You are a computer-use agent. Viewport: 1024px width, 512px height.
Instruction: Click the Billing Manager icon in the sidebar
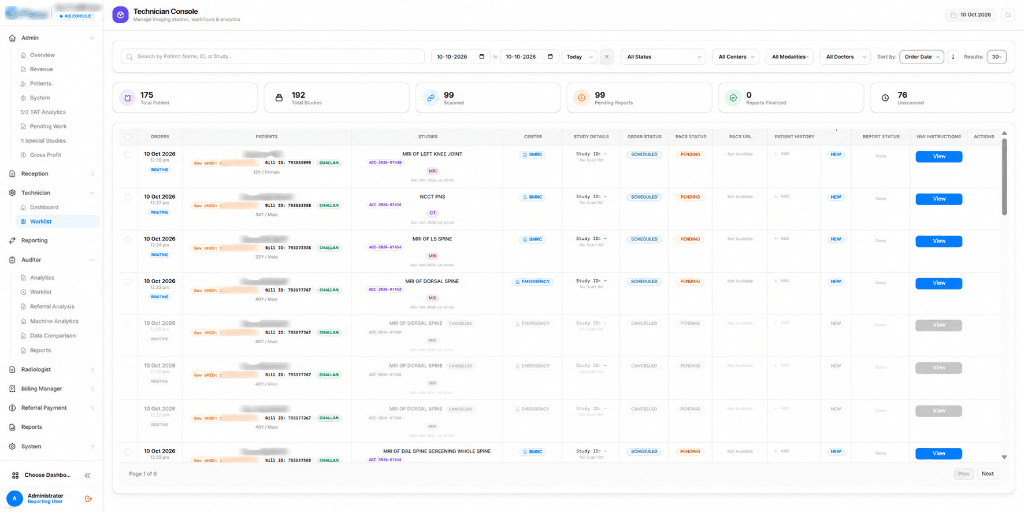(x=12, y=389)
